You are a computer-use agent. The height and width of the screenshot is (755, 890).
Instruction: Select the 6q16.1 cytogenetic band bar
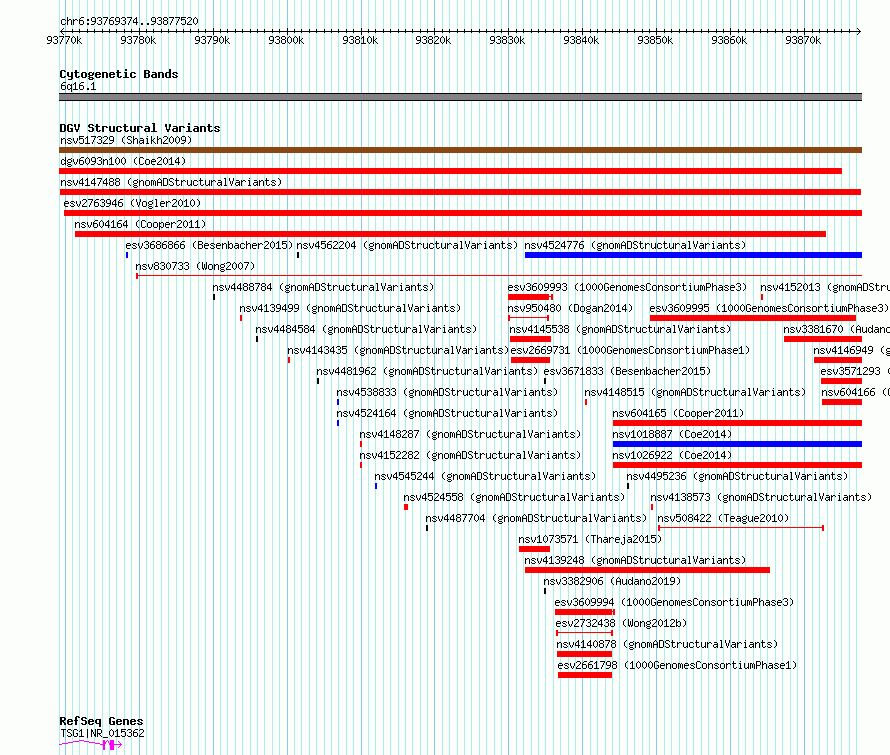coord(460,97)
